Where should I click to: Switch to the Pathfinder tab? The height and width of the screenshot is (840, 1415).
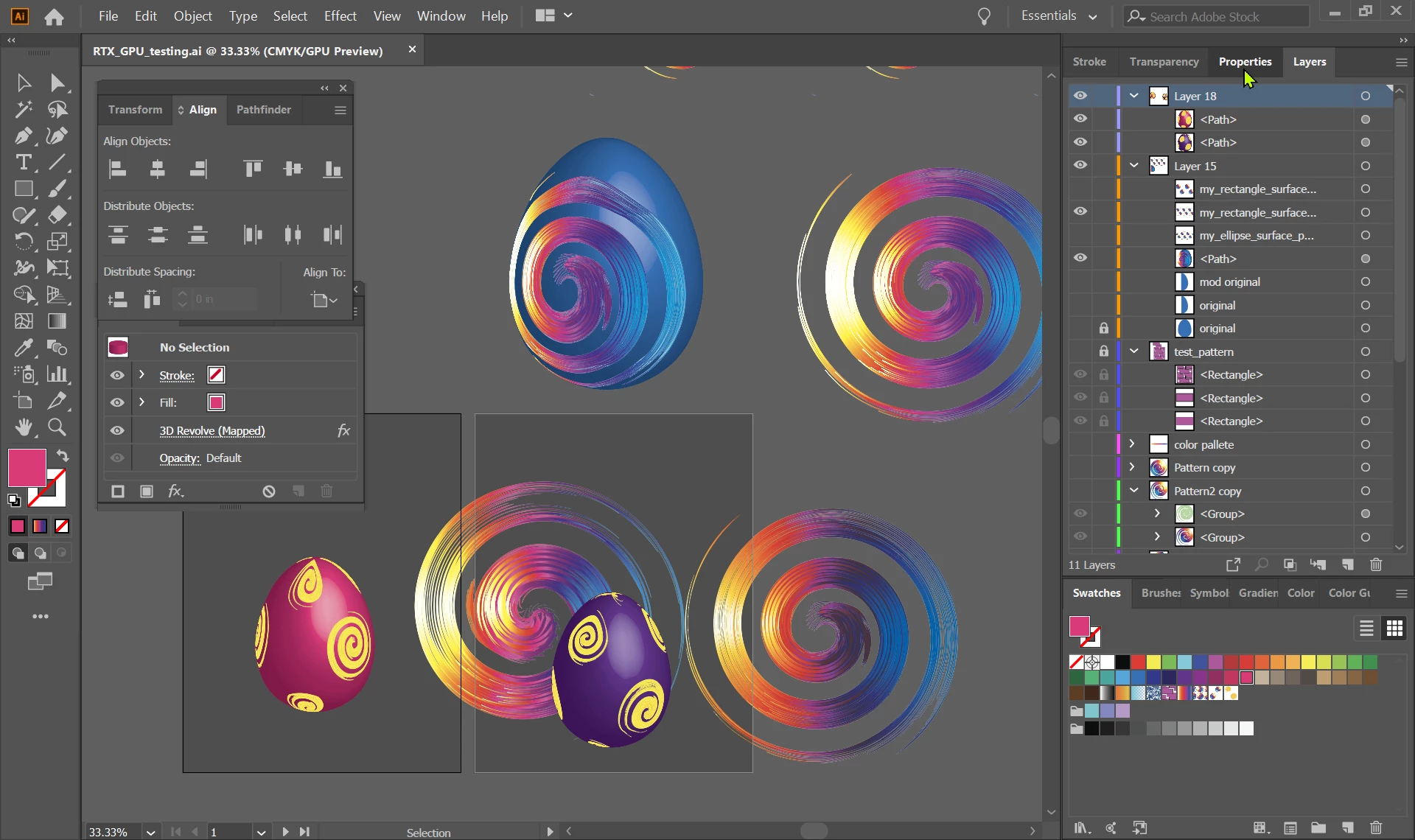pyautogui.click(x=263, y=110)
